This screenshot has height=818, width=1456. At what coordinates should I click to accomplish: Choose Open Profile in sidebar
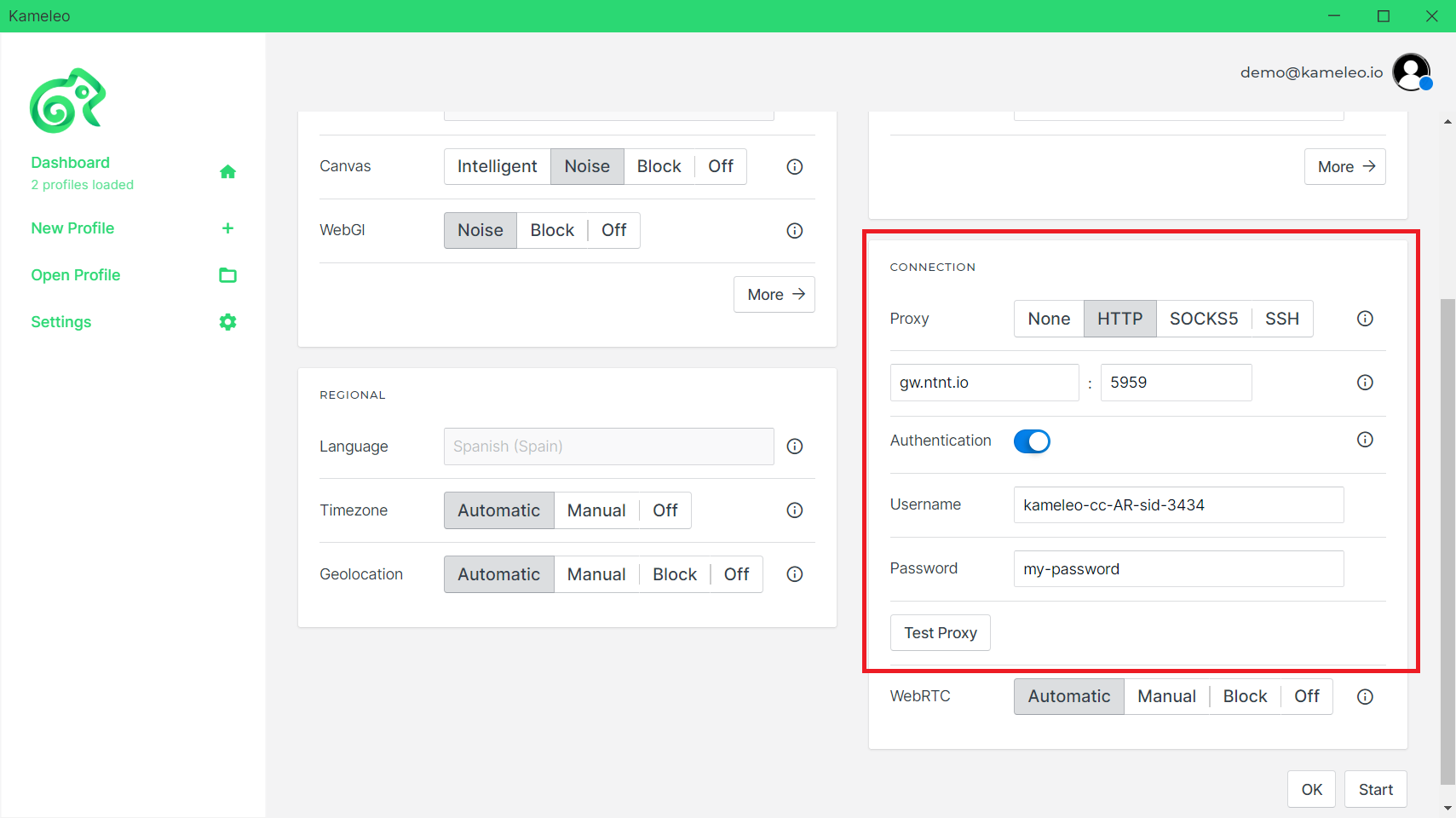point(76,275)
